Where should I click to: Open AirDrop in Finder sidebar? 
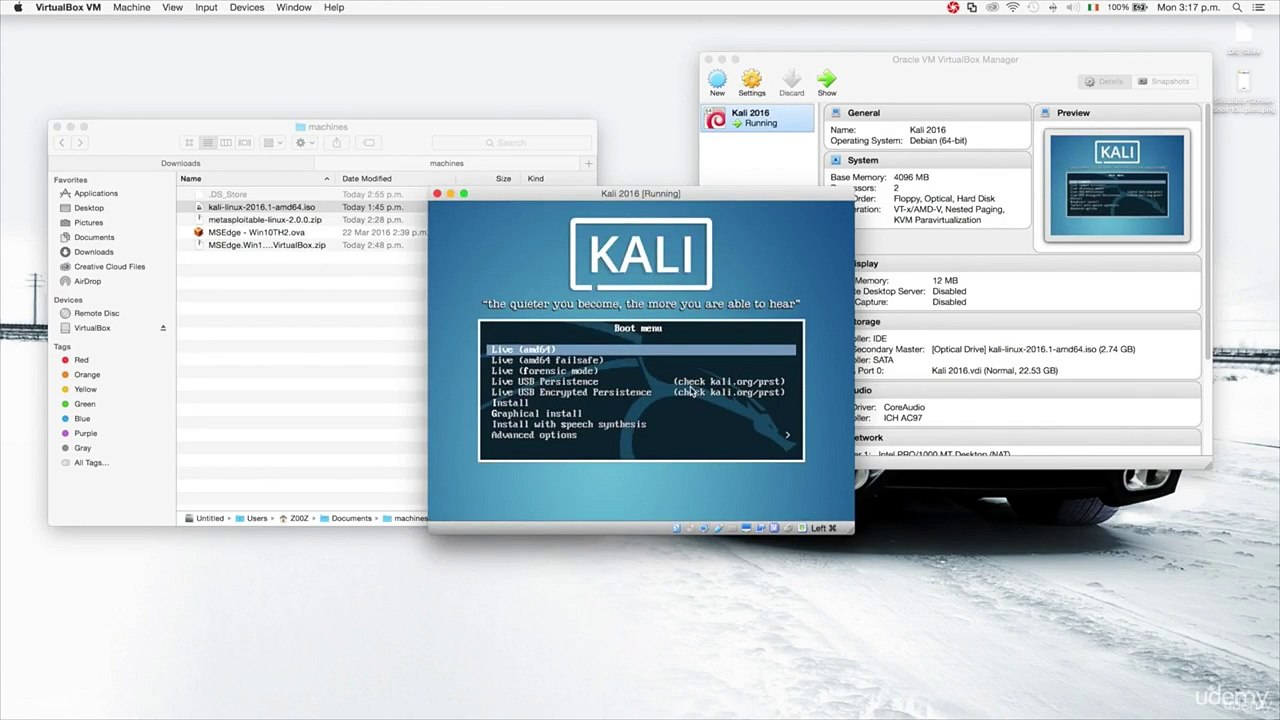87,281
